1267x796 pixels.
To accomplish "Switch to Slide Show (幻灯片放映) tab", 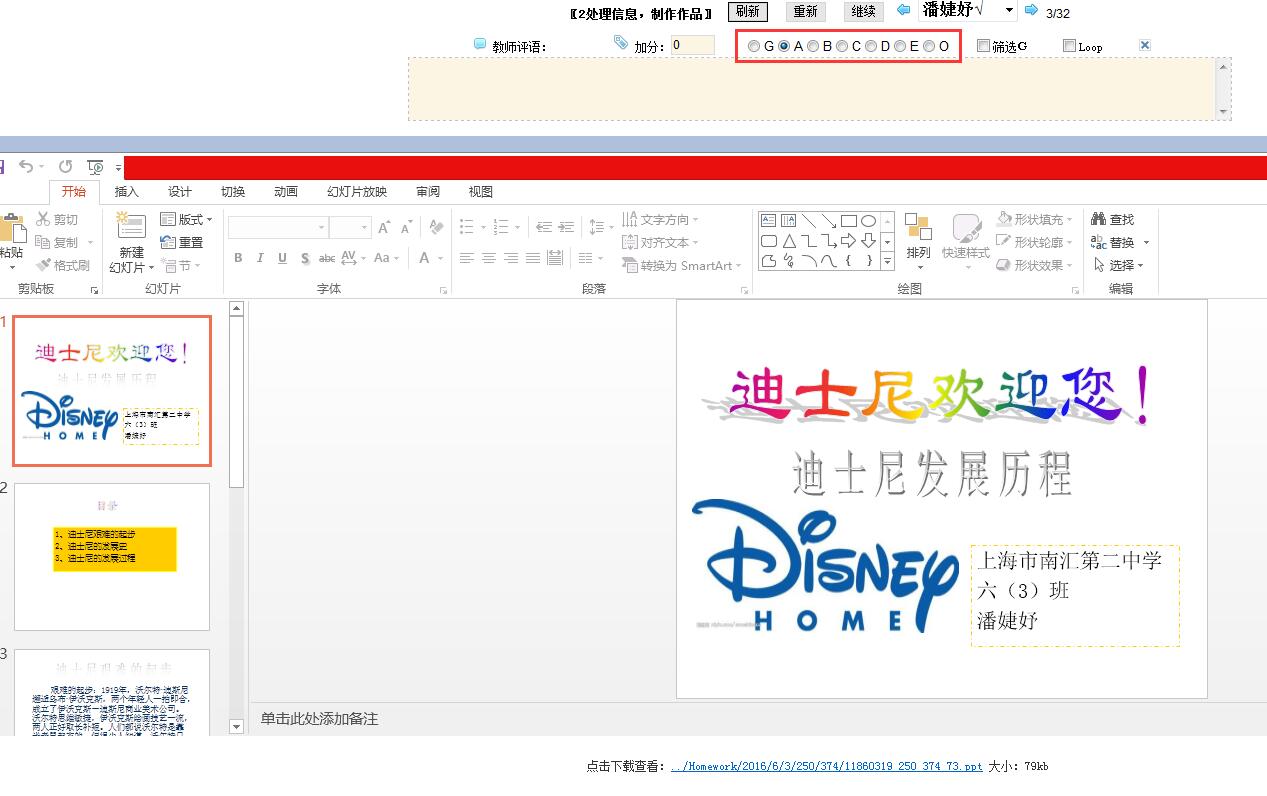I will [357, 192].
